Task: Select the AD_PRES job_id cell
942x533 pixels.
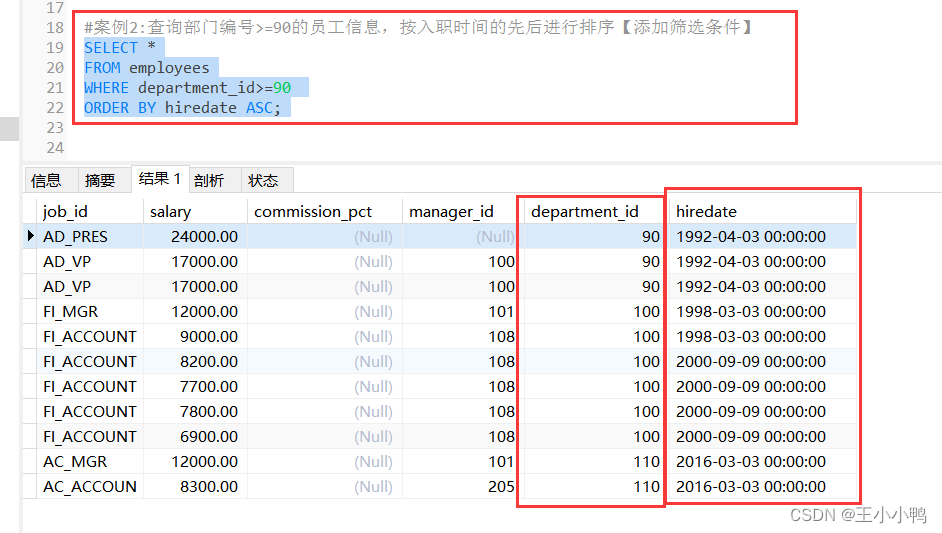Action: point(90,237)
